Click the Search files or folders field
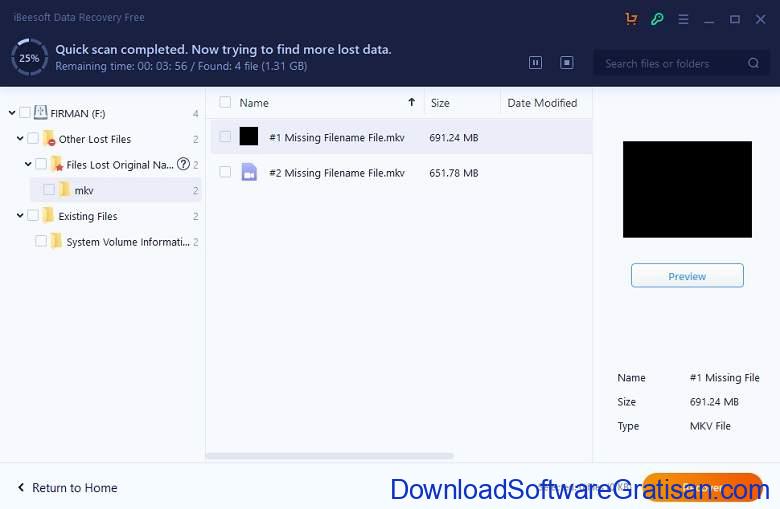The image size is (780, 509). click(x=681, y=63)
